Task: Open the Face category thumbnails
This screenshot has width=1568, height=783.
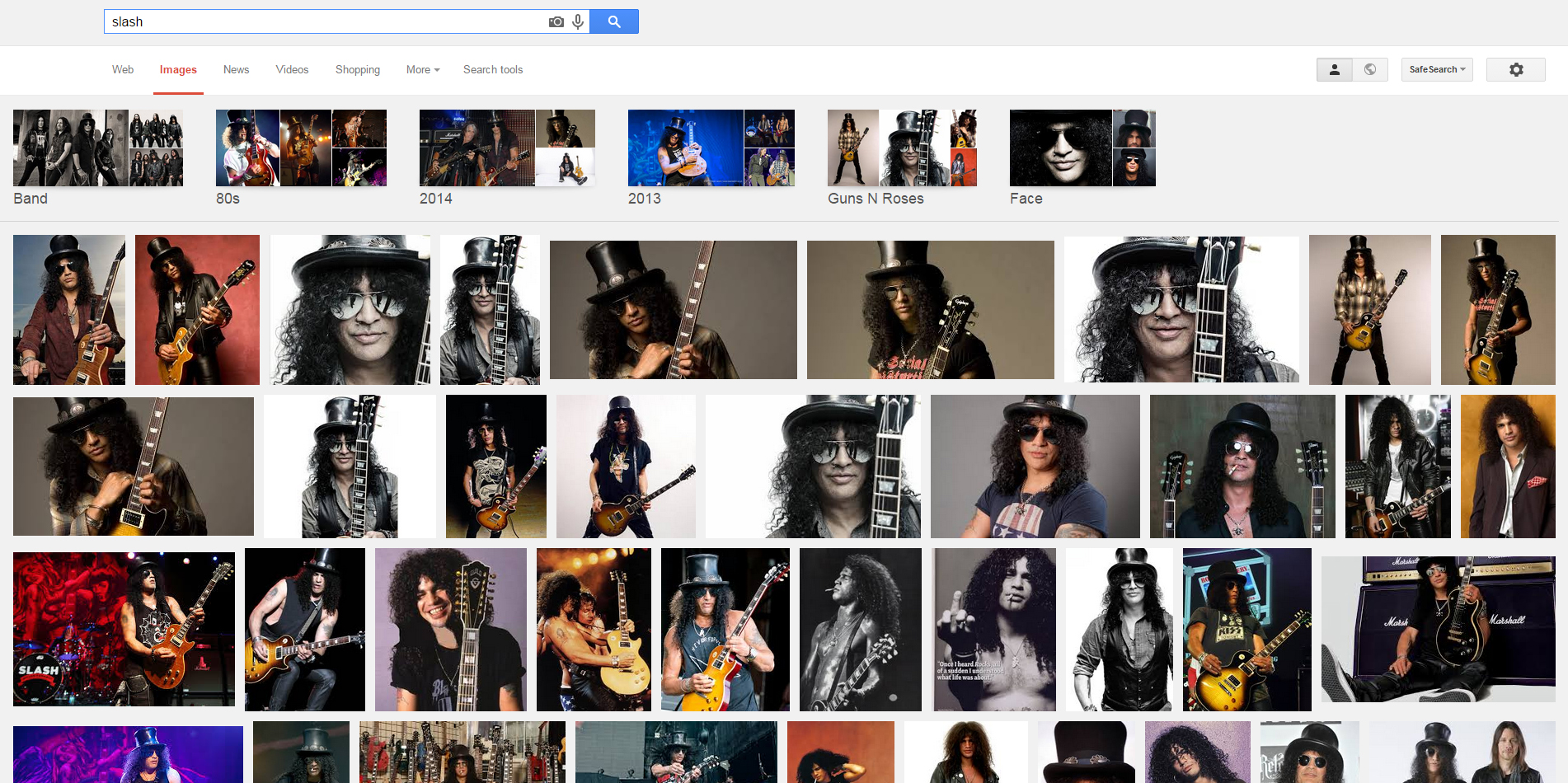Action: pyautogui.click(x=1082, y=148)
